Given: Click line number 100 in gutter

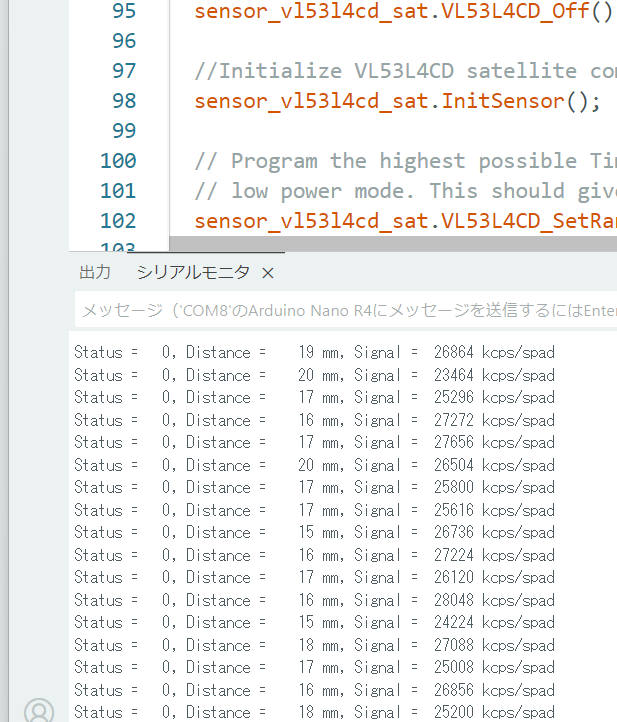Looking at the screenshot, I should [x=119, y=161].
